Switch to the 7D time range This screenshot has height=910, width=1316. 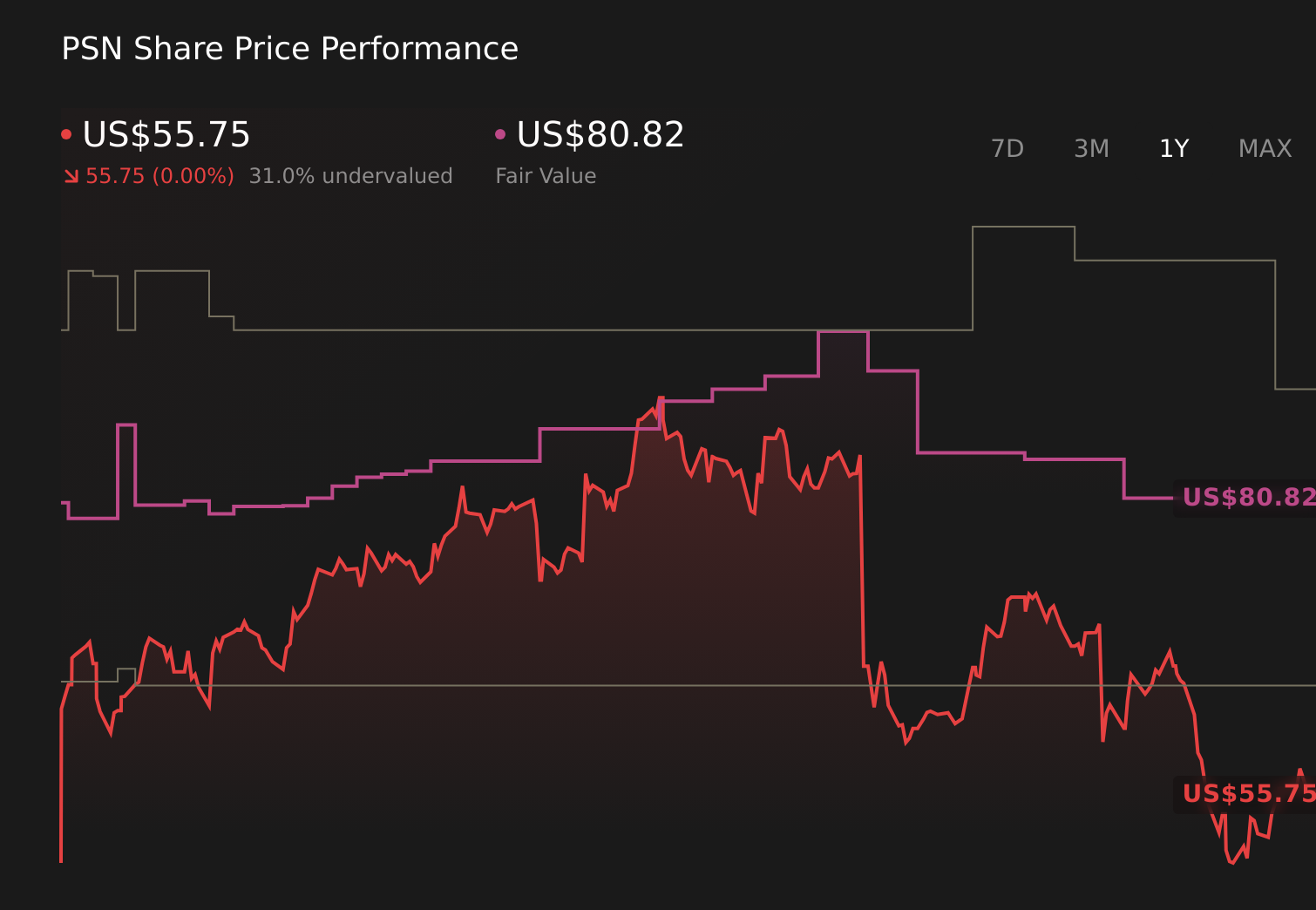tap(1007, 149)
